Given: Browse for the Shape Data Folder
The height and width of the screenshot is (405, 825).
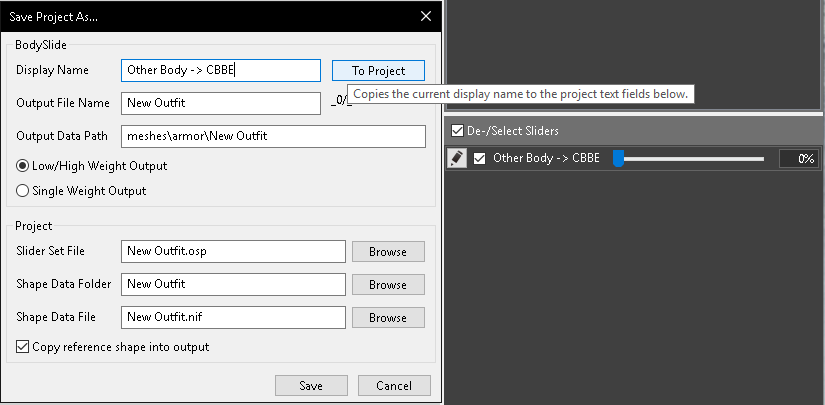Looking at the screenshot, I should pos(387,285).
